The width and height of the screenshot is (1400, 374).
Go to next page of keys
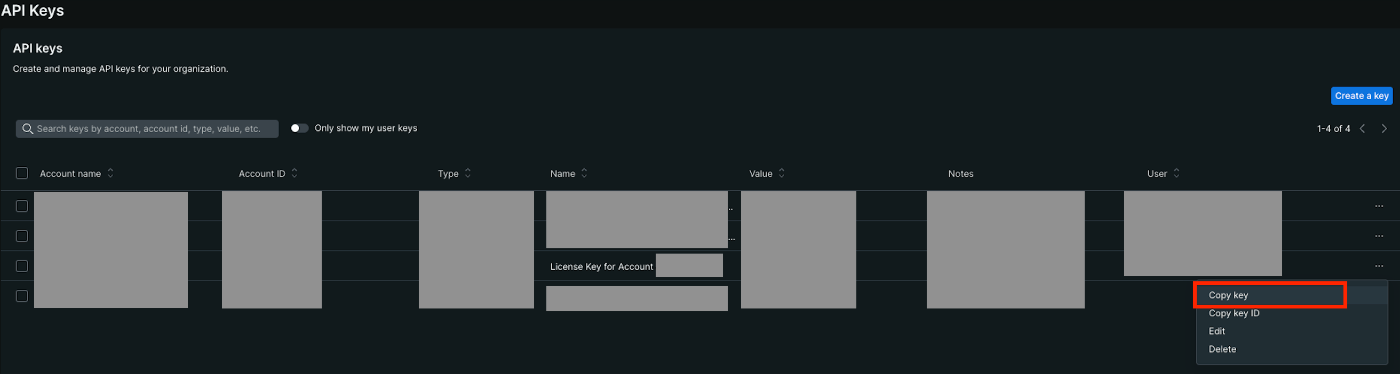tap(1384, 128)
